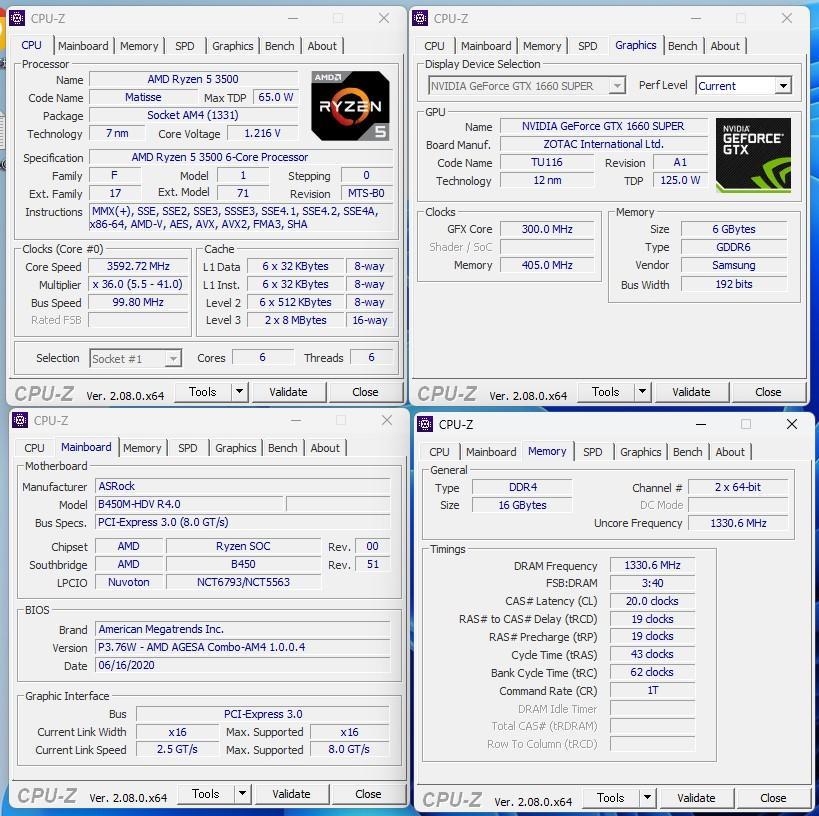Click the AMD Ryzen 5 logo badge
819x816 pixels.
click(350, 106)
